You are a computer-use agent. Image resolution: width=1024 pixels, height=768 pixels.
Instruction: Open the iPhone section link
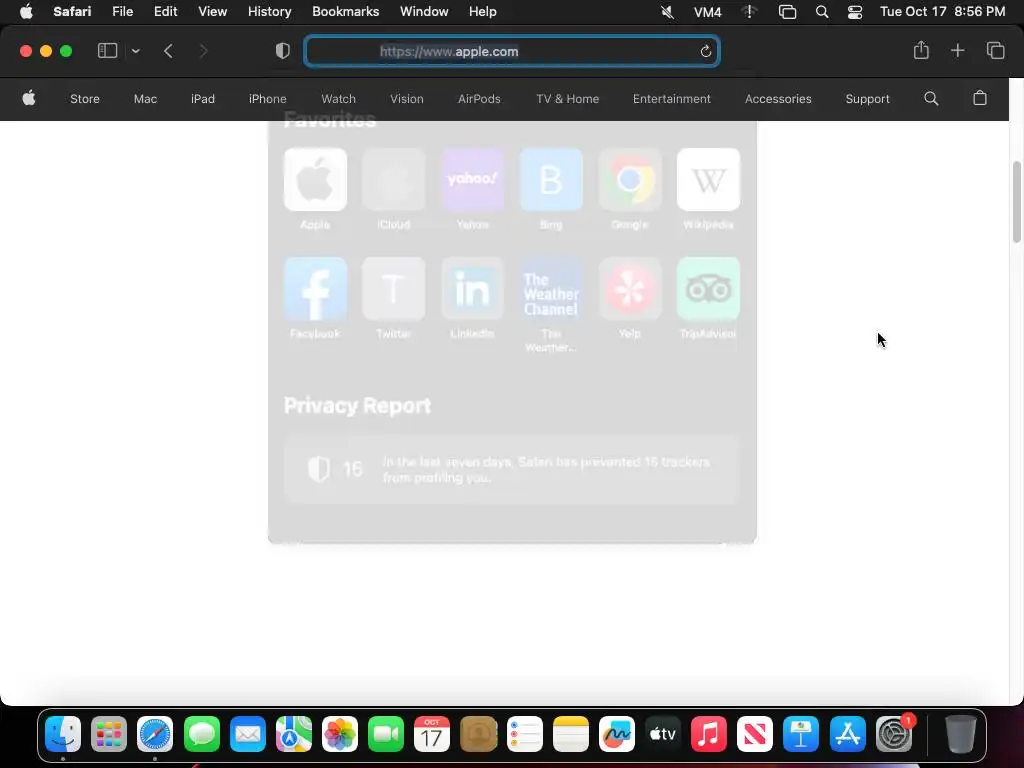point(267,99)
